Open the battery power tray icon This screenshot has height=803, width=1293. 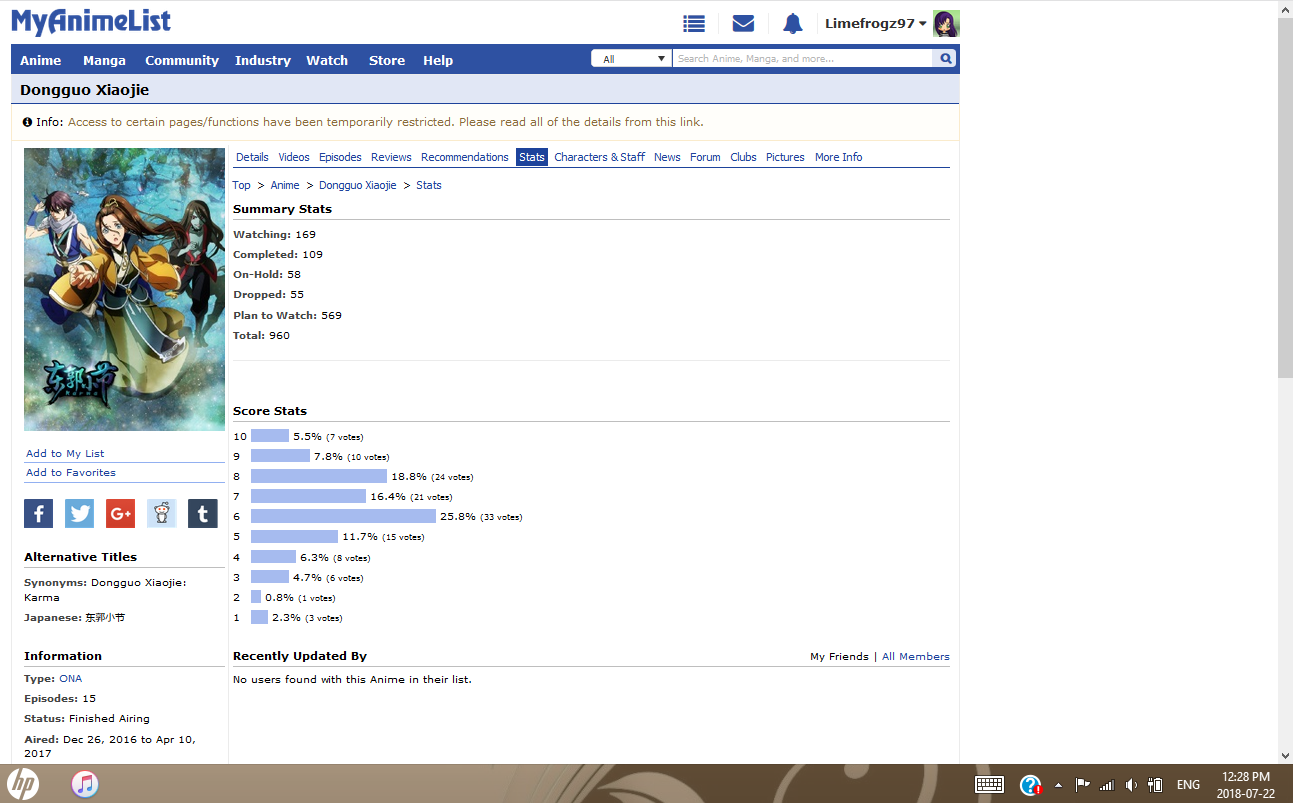[1155, 785]
